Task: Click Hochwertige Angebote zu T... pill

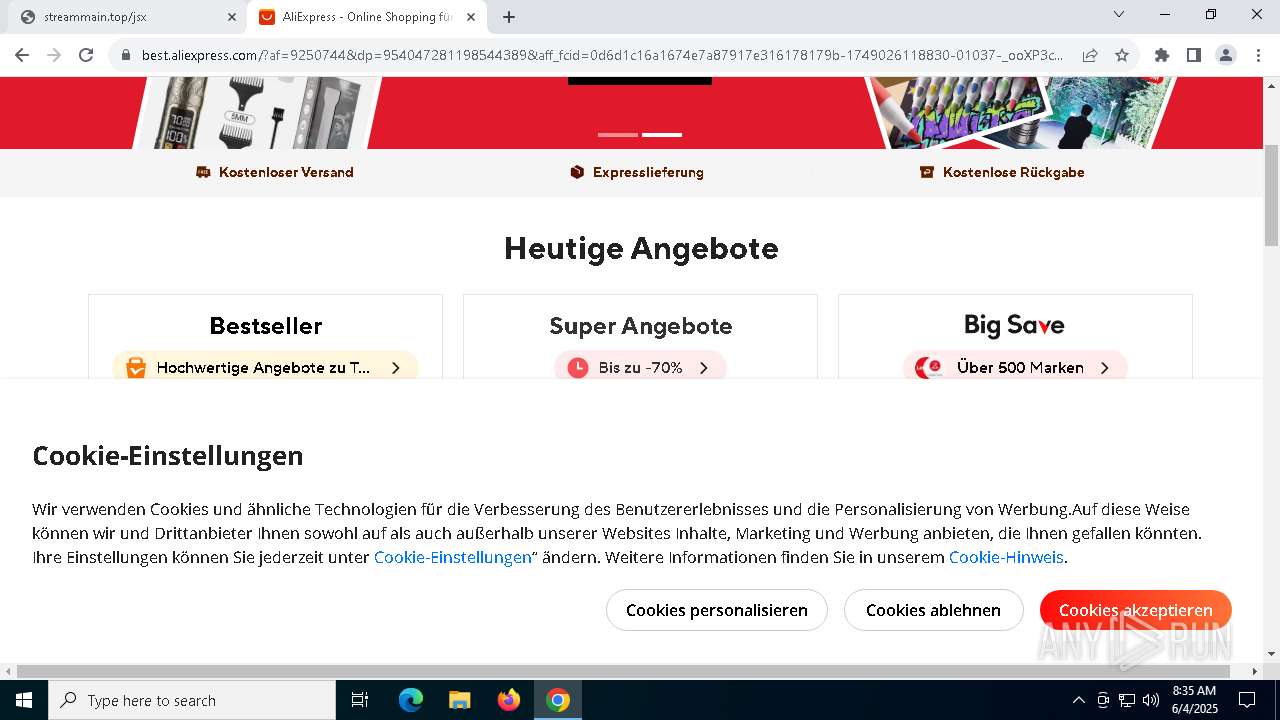Action: [x=265, y=368]
